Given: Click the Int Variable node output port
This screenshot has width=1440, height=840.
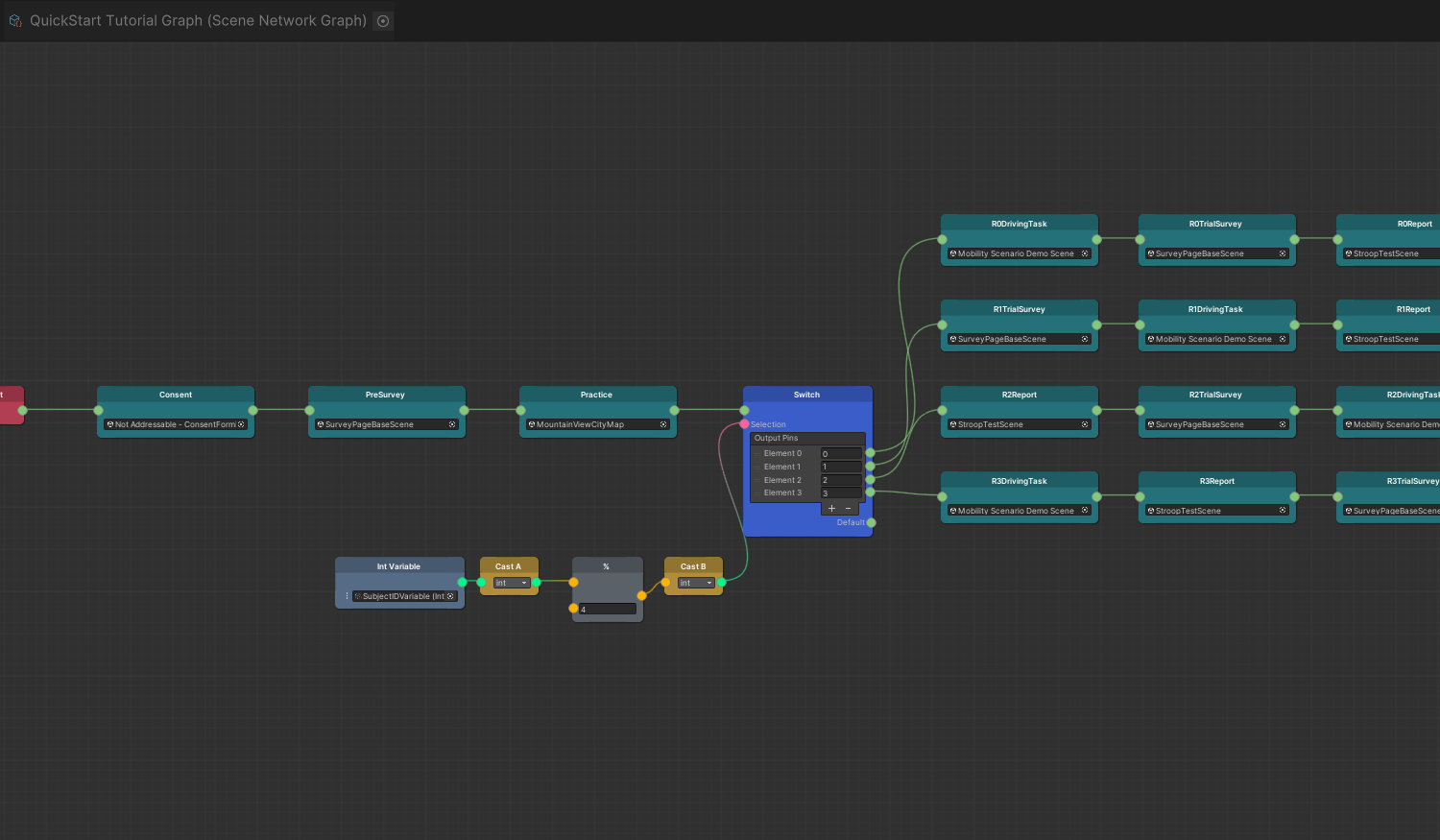Looking at the screenshot, I should click(x=462, y=583).
